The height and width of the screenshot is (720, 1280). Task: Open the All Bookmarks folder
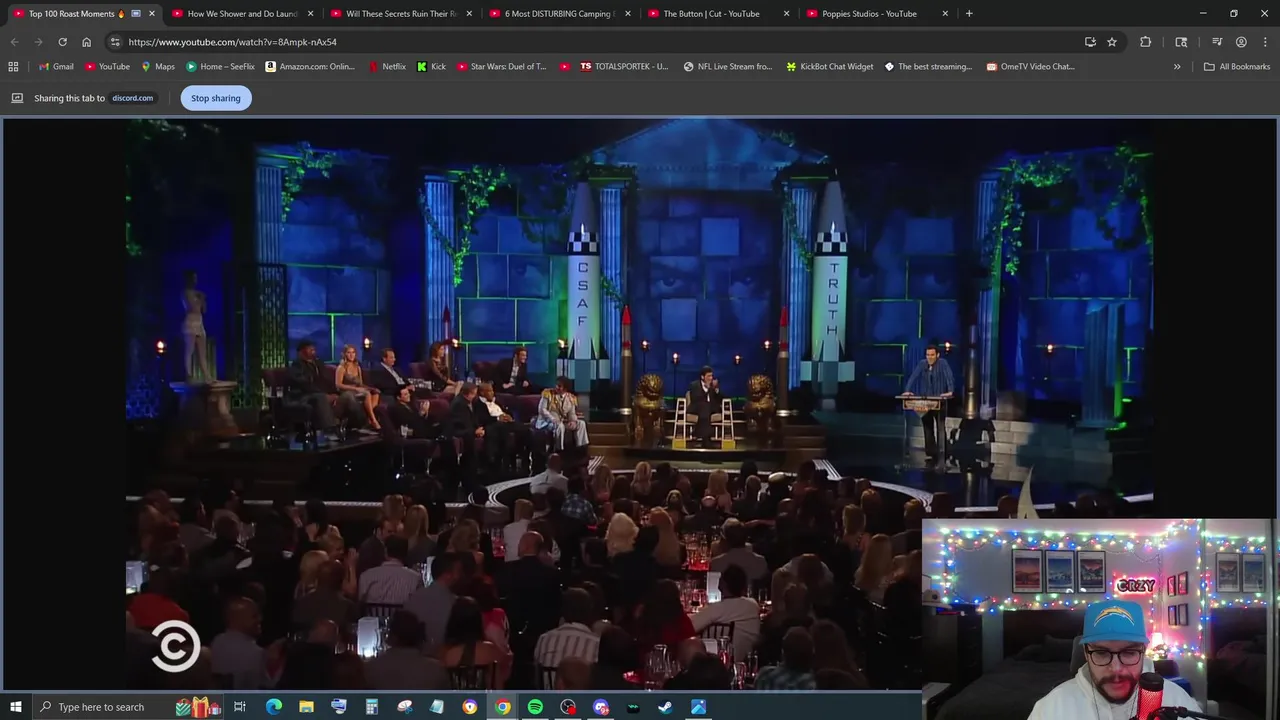[x=1237, y=67]
